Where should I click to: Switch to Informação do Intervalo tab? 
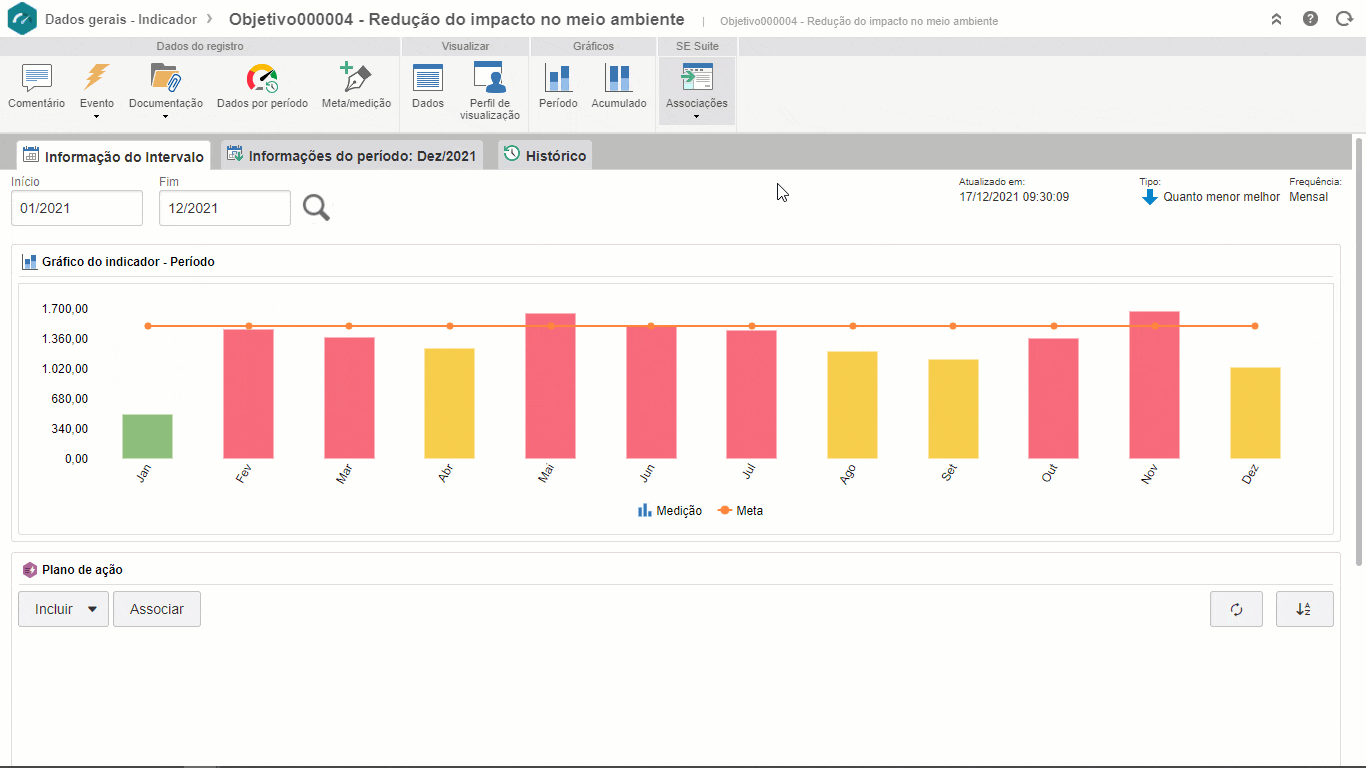[113, 157]
